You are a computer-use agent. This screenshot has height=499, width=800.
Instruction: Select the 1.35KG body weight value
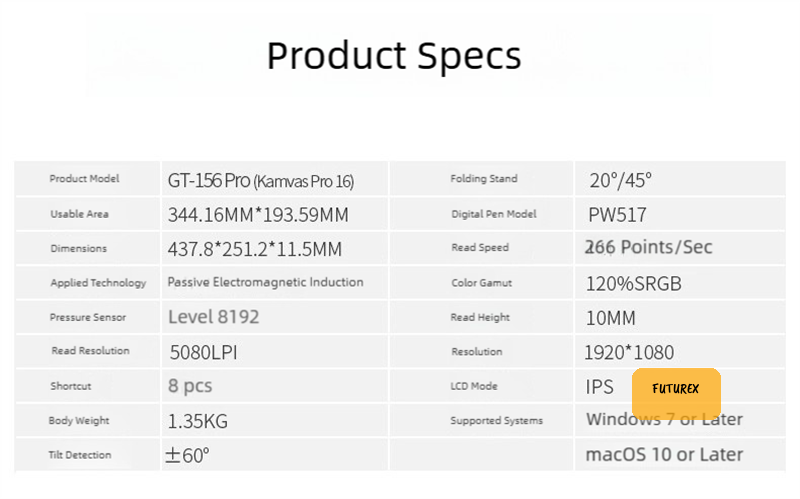(198, 421)
